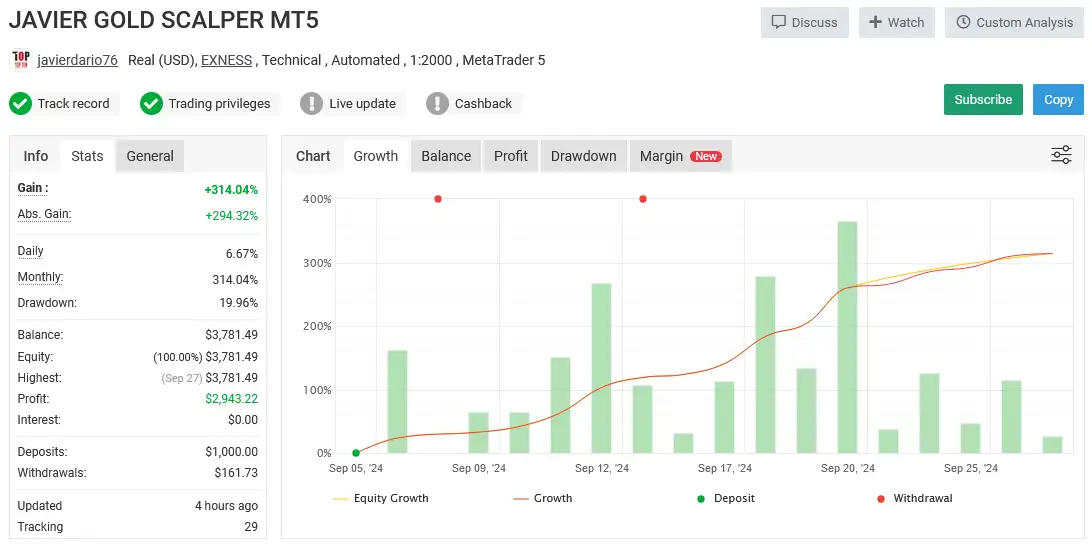Click the chart settings sliders icon
The width and height of the screenshot is (1092, 552).
click(x=1061, y=155)
